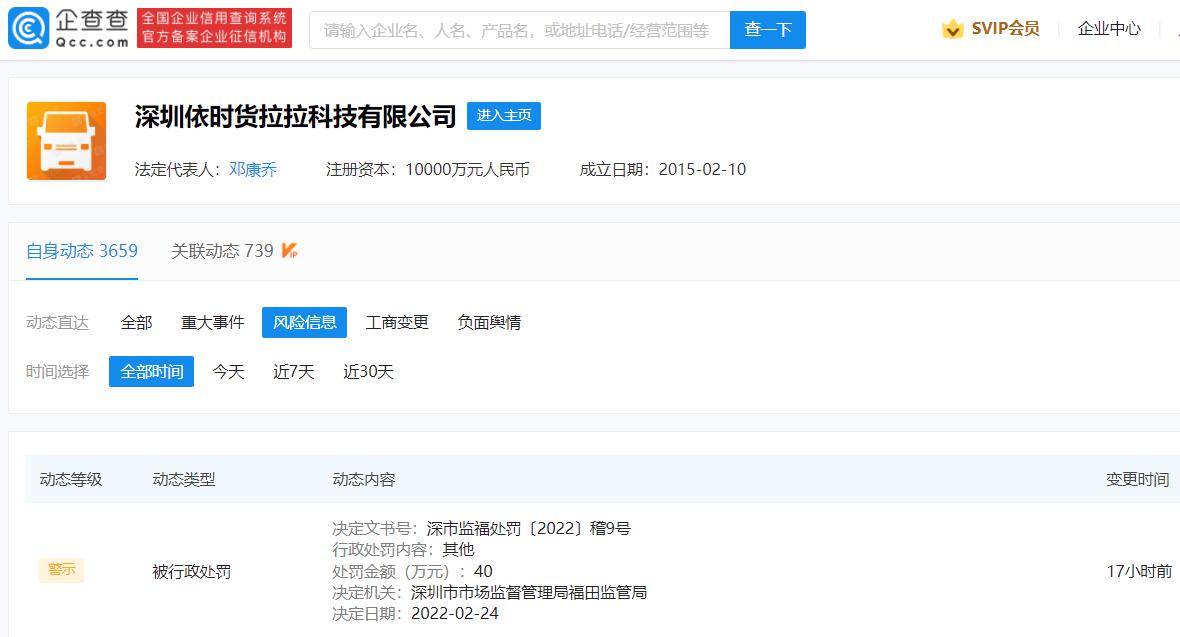This screenshot has width=1180, height=637.
Task: Filter activity by 工商变更
Action: click(397, 322)
